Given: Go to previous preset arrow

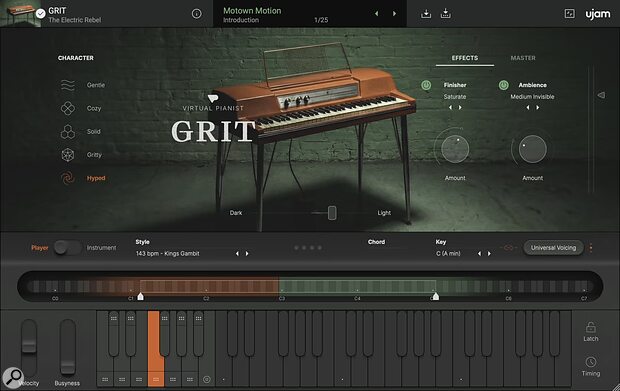Looking at the screenshot, I should 376,14.
